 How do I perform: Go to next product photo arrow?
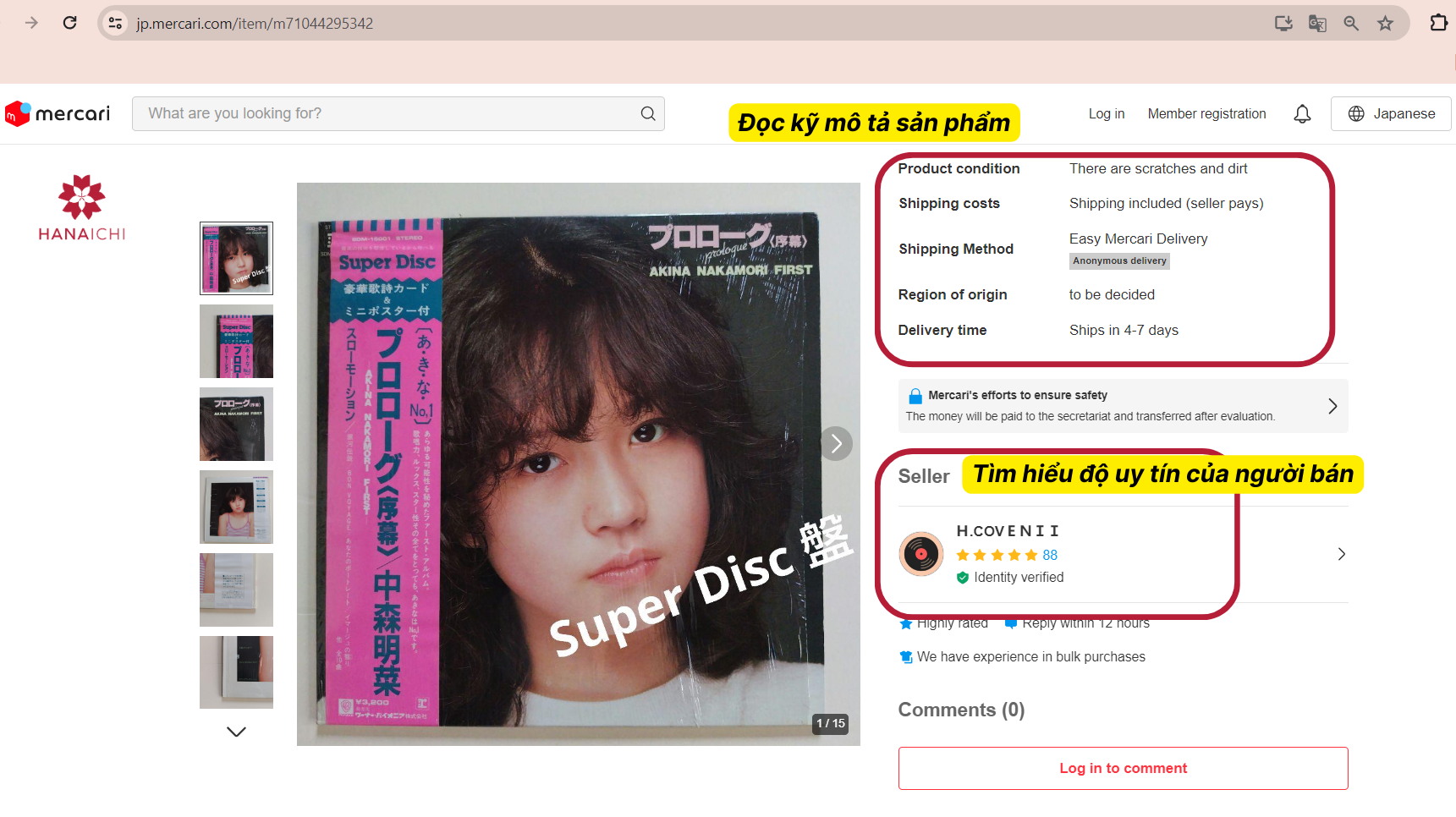tap(836, 443)
